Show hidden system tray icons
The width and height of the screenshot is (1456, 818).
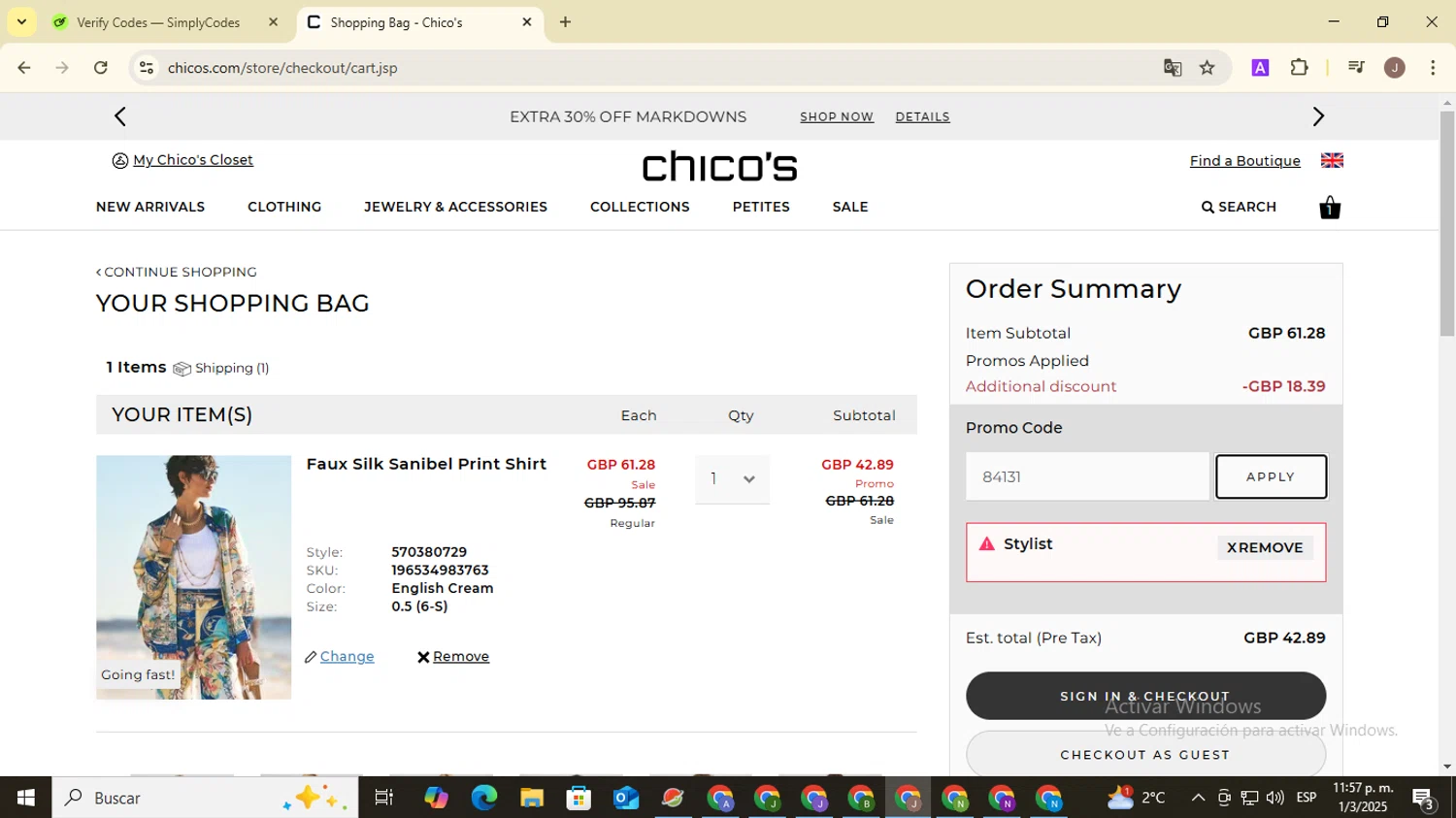coord(1198,798)
